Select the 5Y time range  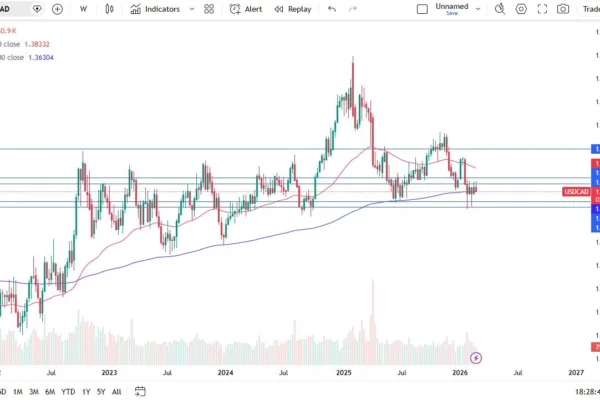click(101, 391)
